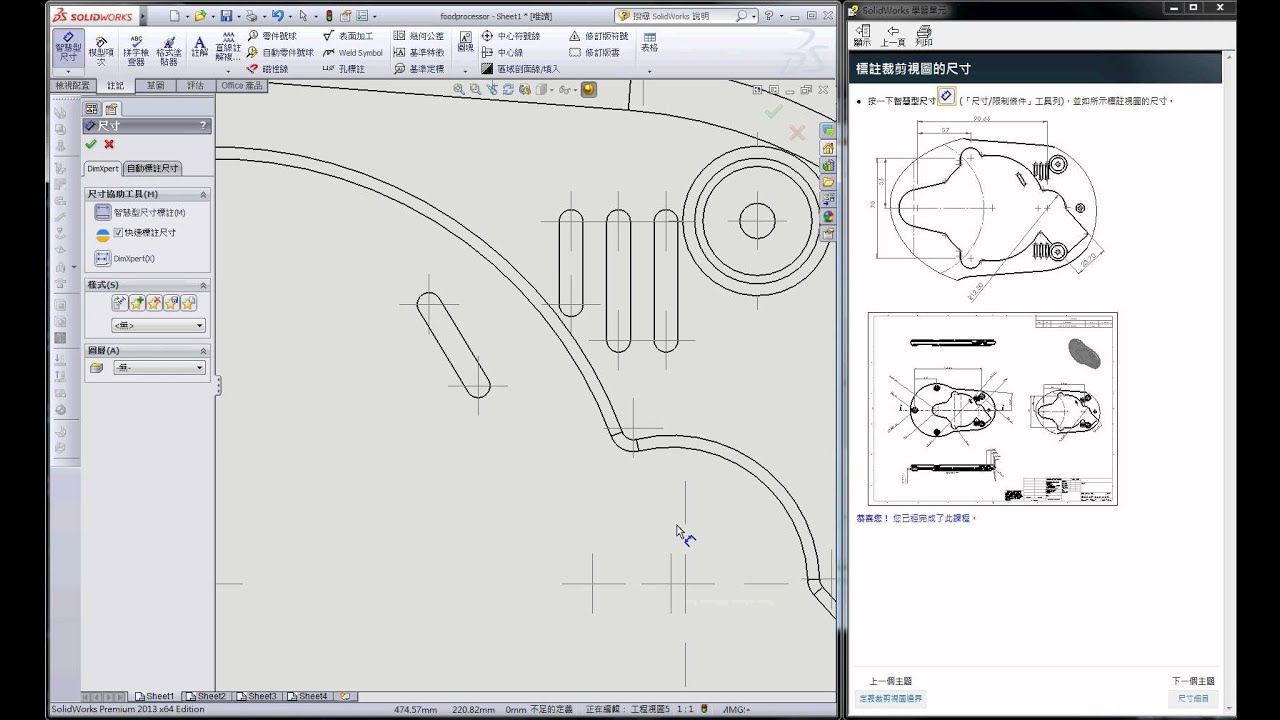Open Design Library task pane icon
Screen dimensions: 1280x720
[828, 165]
